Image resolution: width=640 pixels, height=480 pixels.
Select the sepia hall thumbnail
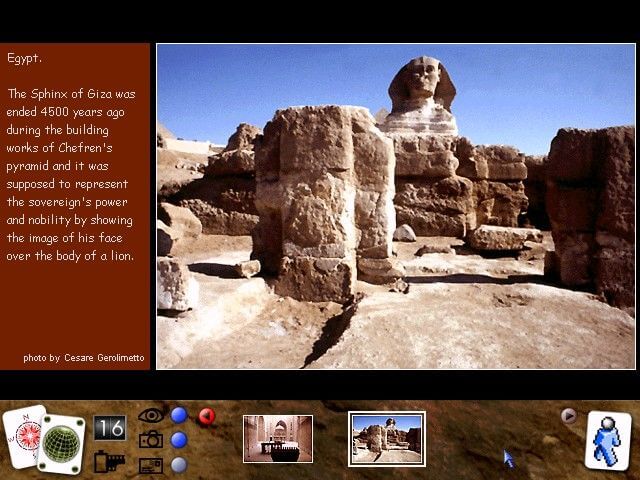pos(278,439)
